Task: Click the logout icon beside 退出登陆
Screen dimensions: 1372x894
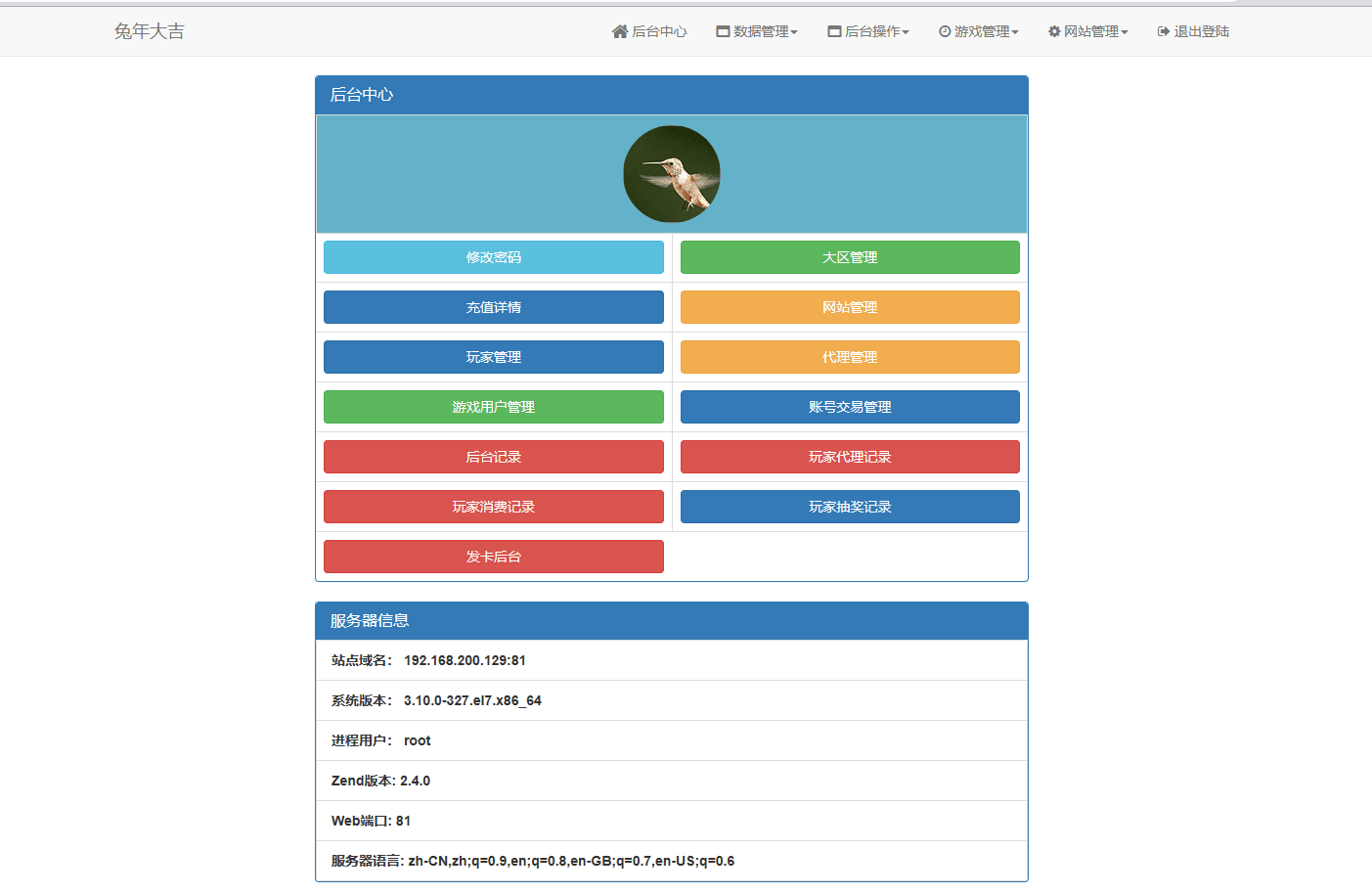Action: [1164, 31]
